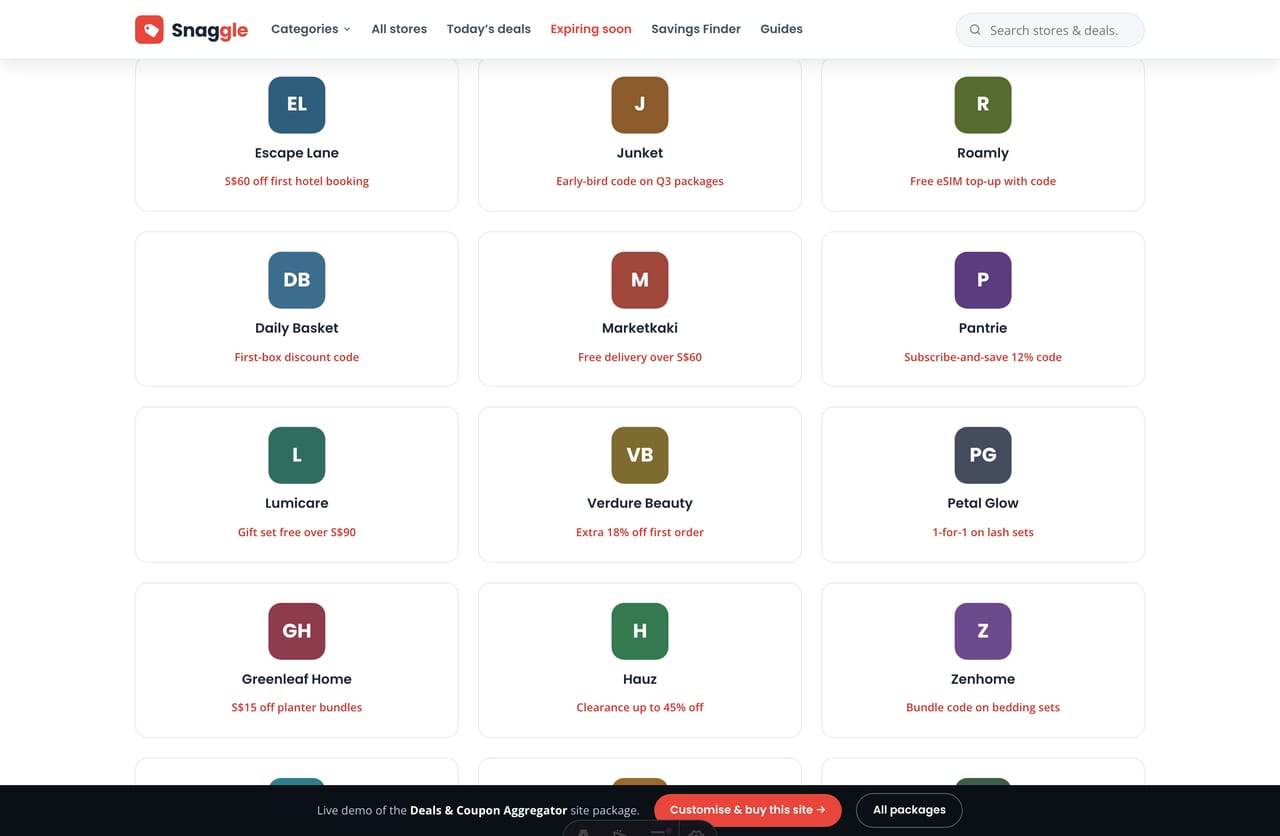Expand the Categories dropdown menu
Image resolution: width=1280 pixels, height=836 pixels.
[311, 29]
